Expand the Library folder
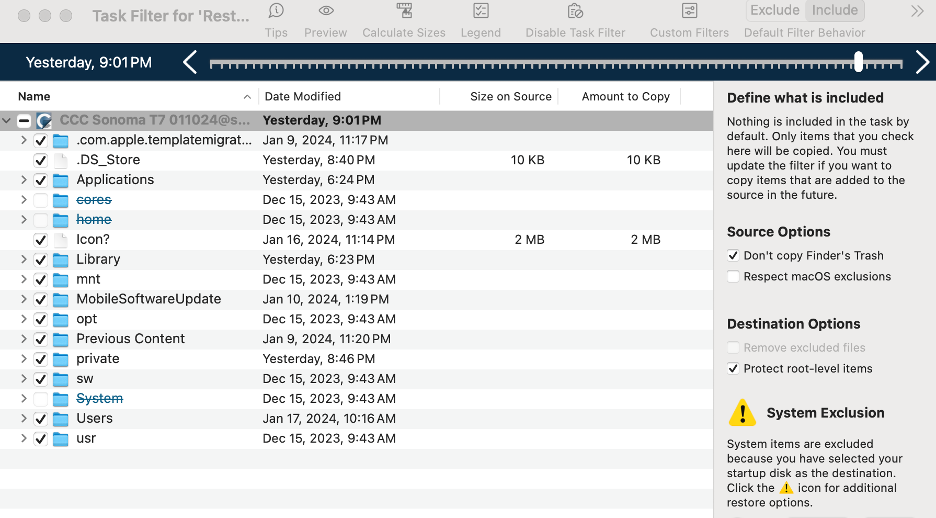The height and width of the screenshot is (518, 936). click(23, 260)
